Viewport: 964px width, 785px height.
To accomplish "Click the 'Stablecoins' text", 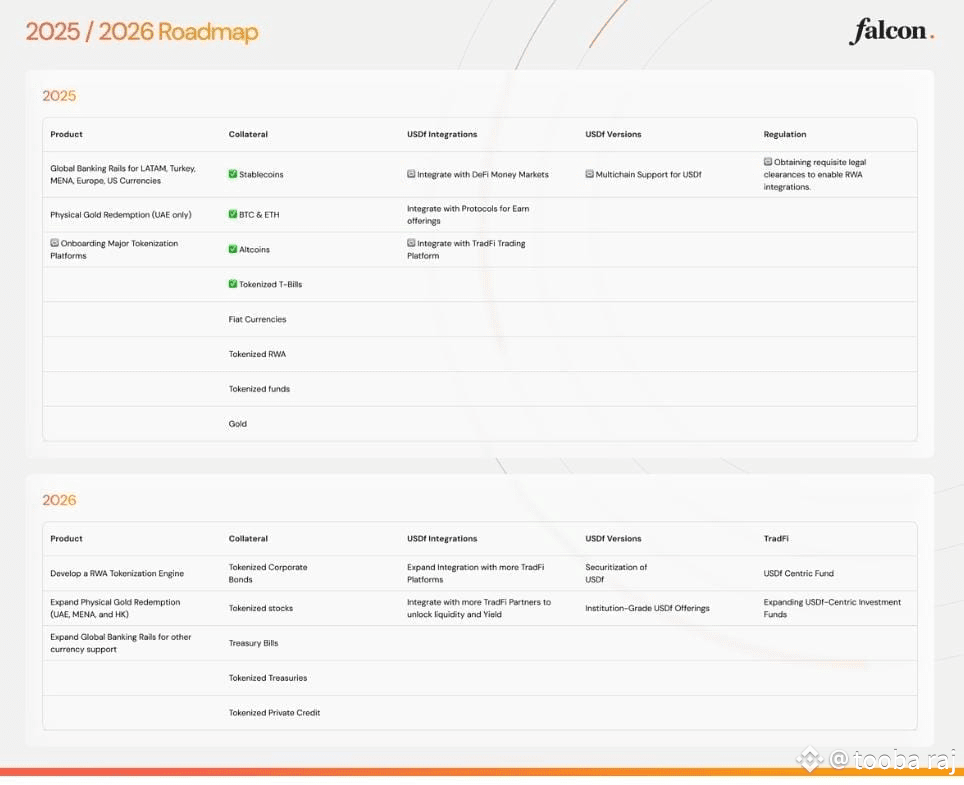I will click(x=261, y=175).
